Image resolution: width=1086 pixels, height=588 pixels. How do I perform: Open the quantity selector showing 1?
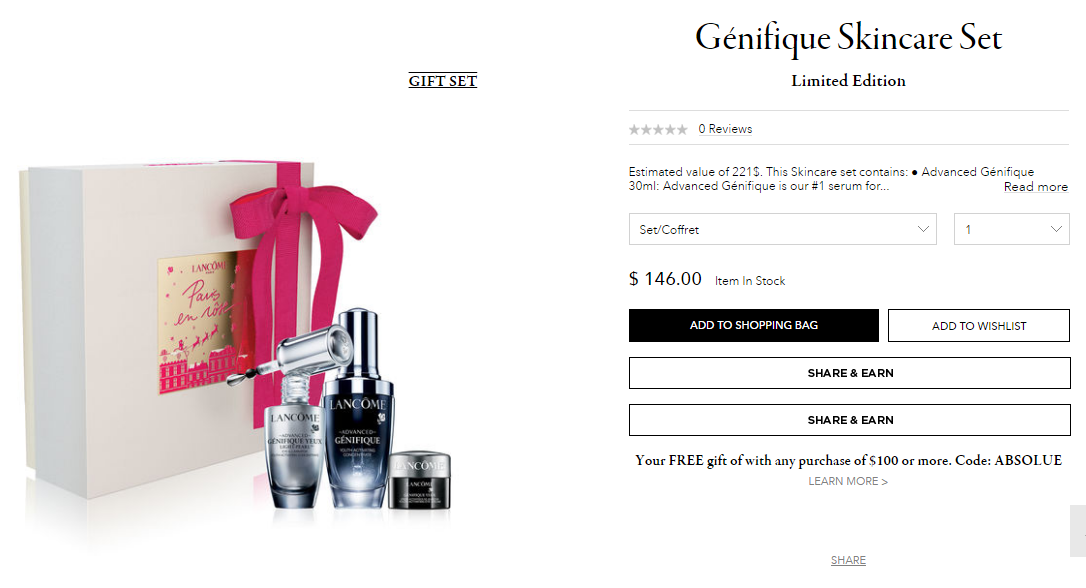1011,229
